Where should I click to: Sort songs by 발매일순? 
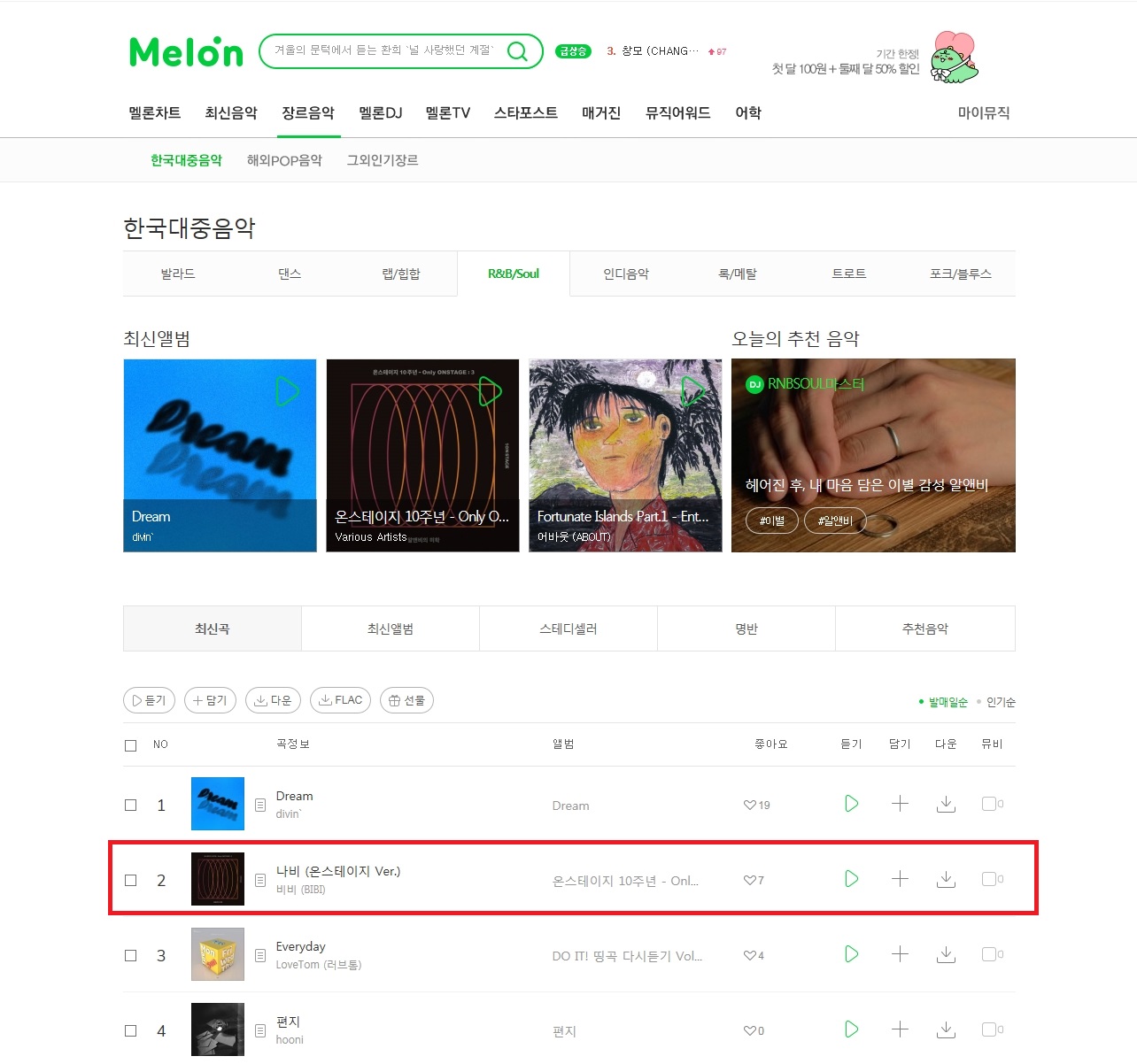947,702
